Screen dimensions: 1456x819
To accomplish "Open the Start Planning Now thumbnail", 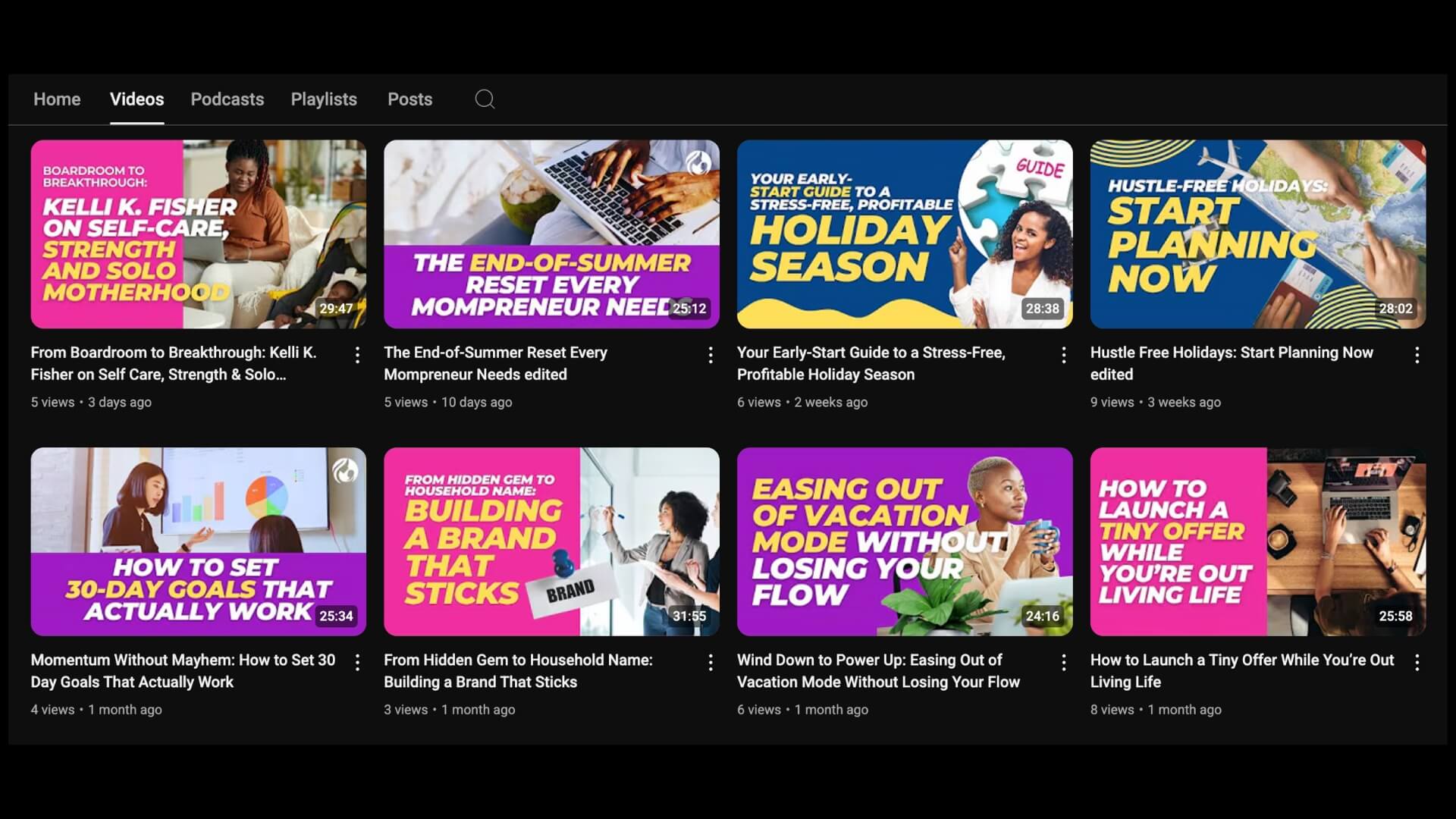I will 1258,234.
